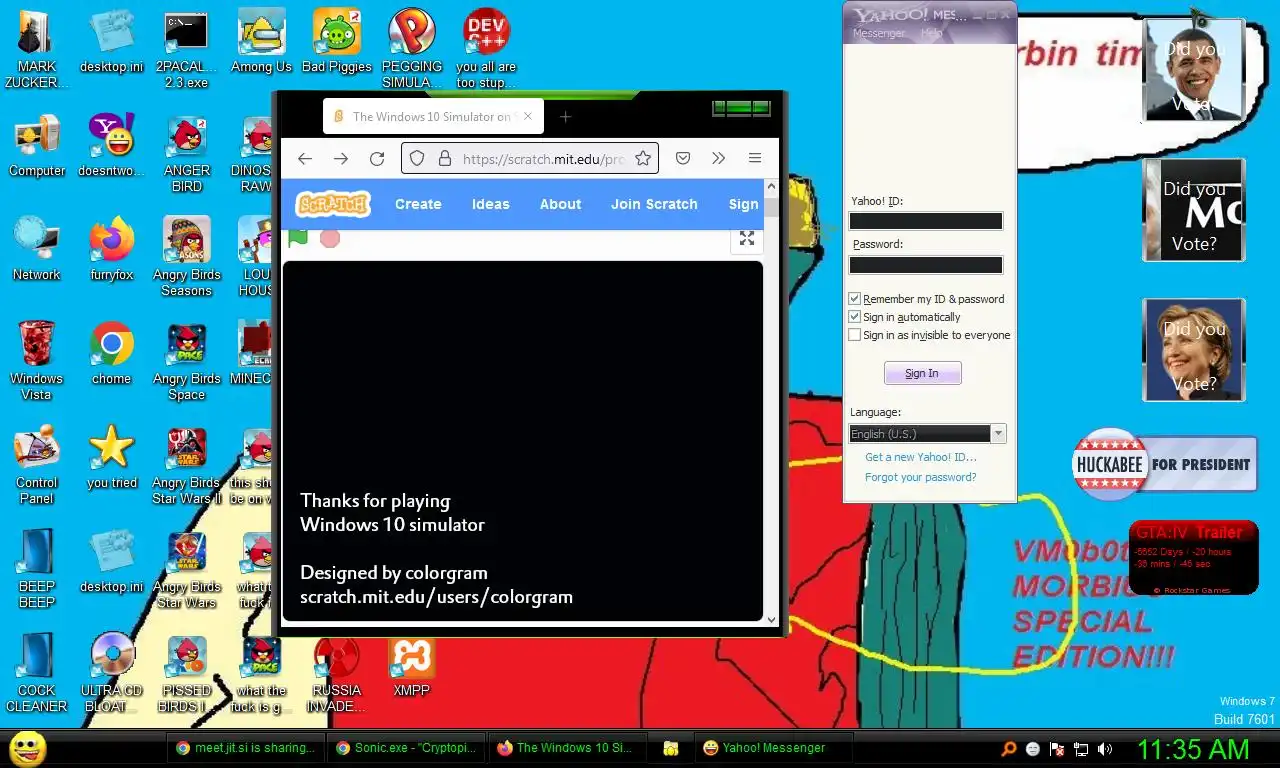Open the Bad Piggies desktop shortcut
Image resolution: width=1280 pixels, height=768 pixels.
(336, 41)
